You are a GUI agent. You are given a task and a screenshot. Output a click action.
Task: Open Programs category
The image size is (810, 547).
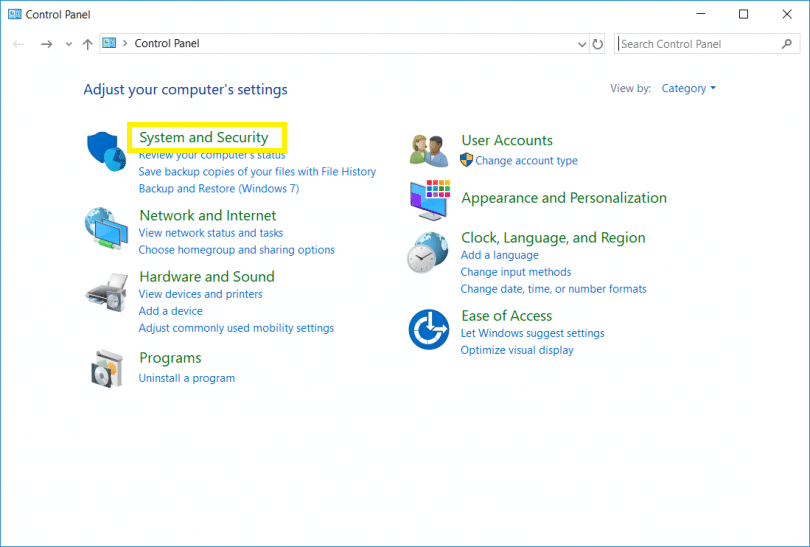click(170, 358)
